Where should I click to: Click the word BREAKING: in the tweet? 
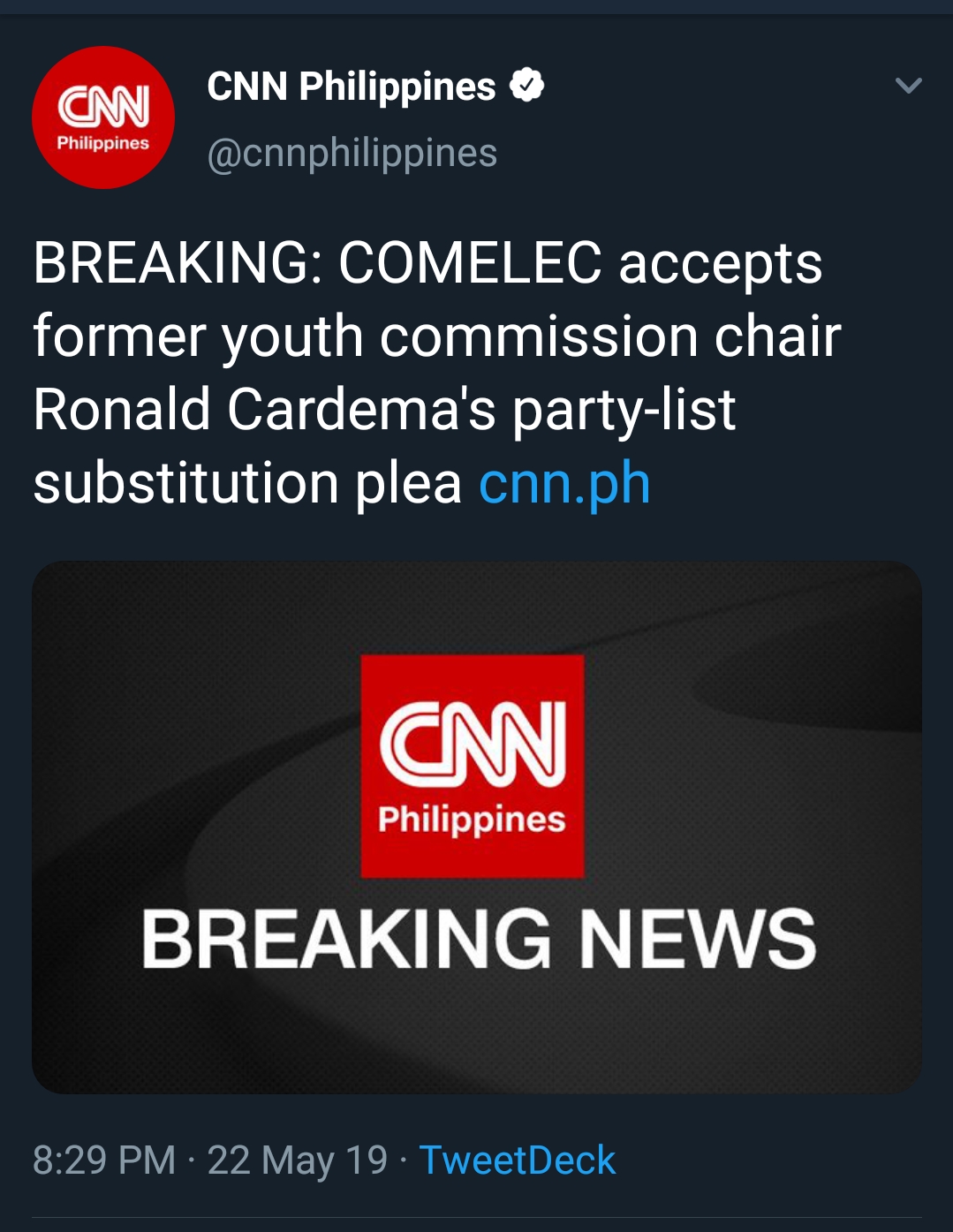point(177,263)
